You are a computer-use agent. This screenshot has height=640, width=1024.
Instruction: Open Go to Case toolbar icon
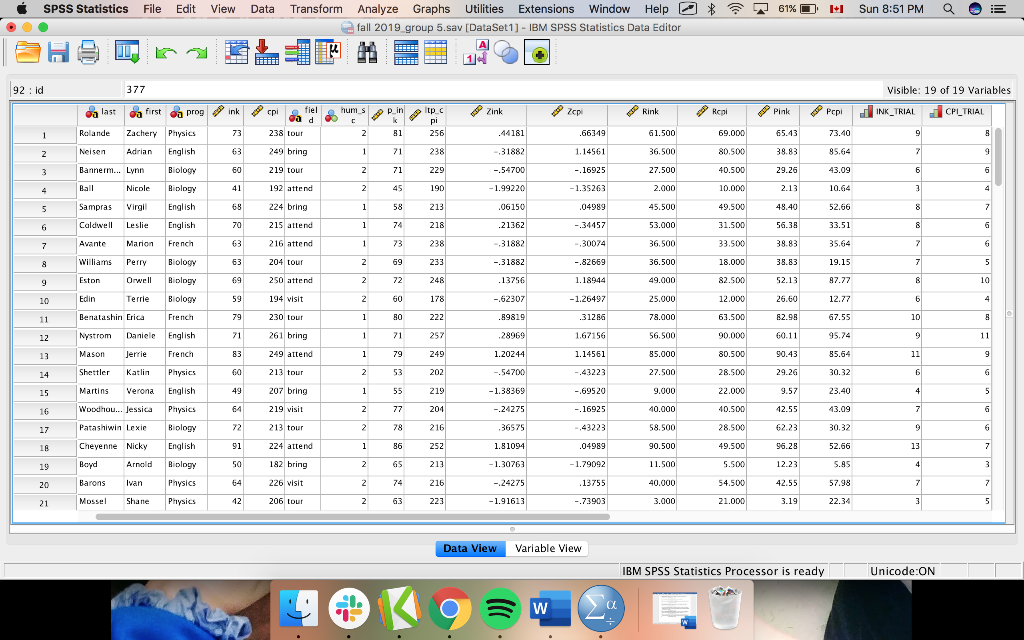coord(236,52)
